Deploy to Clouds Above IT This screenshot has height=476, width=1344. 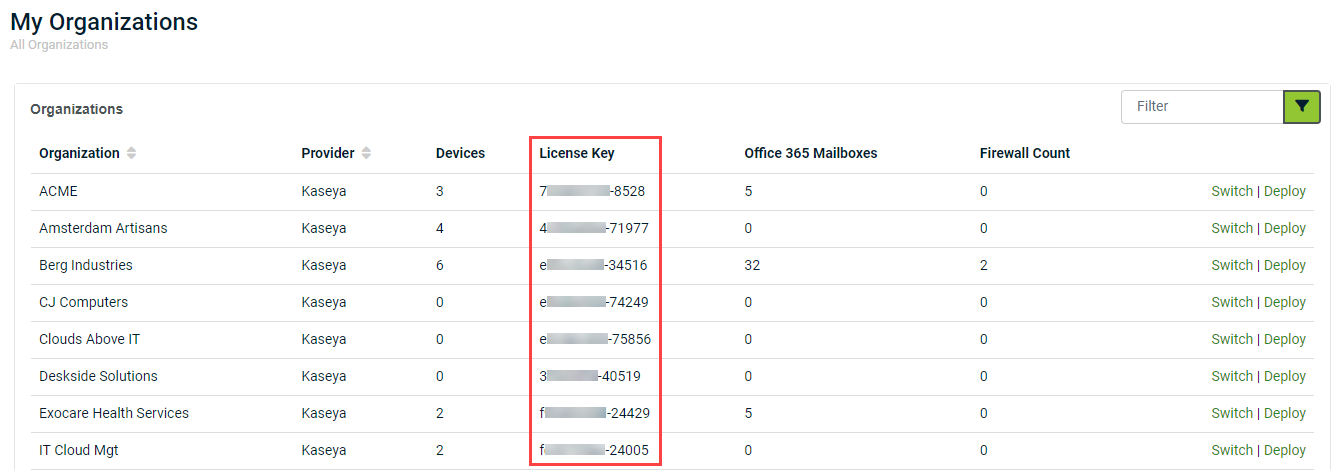[1285, 339]
